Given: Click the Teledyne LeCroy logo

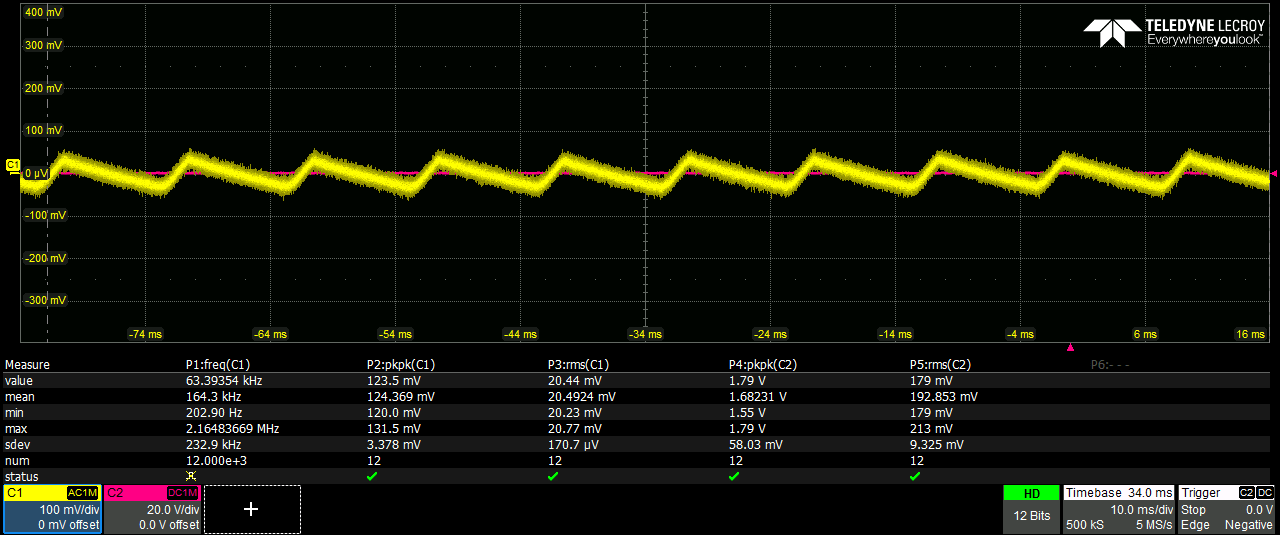Looking at the screenshot, I should coord(1174,33).
